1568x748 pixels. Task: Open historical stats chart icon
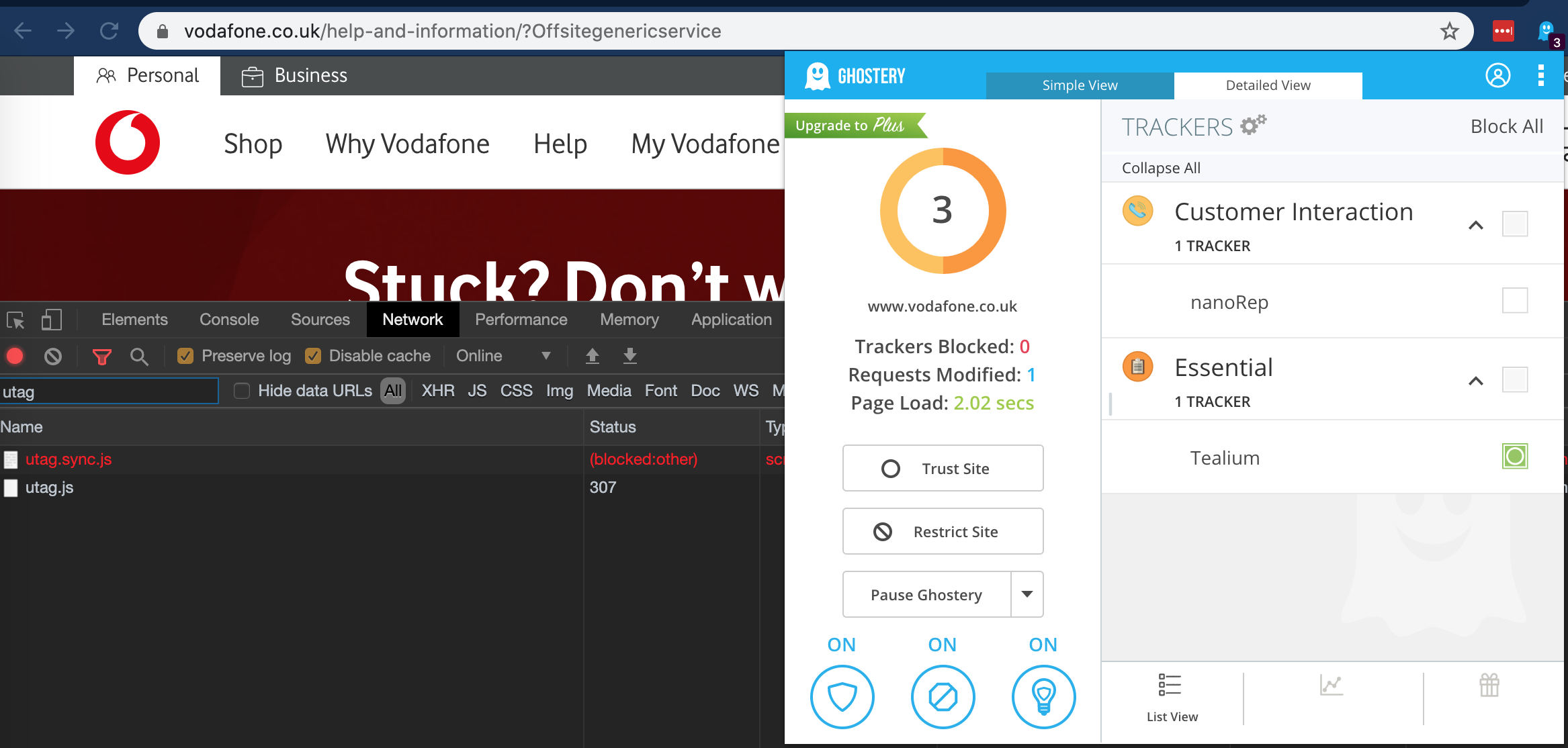pos(1331,686)
